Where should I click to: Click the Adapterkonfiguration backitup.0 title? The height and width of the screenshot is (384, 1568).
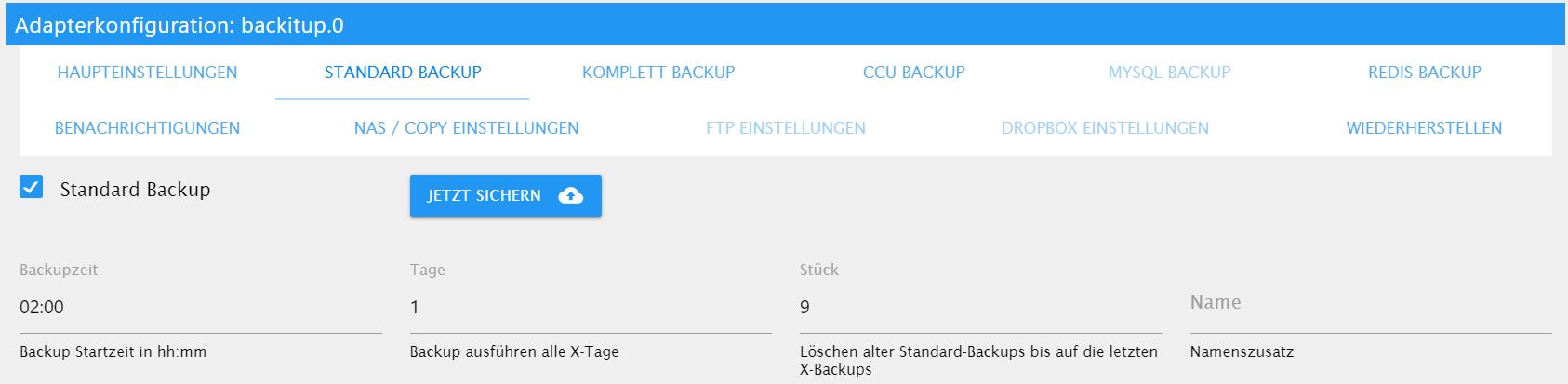[x=179, y=25]
